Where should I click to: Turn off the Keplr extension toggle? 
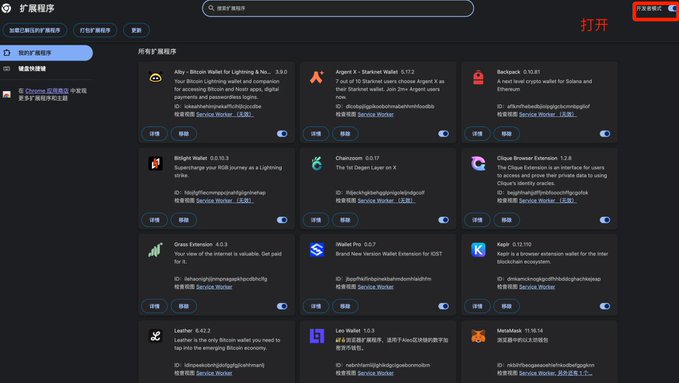tap(605, 306)
